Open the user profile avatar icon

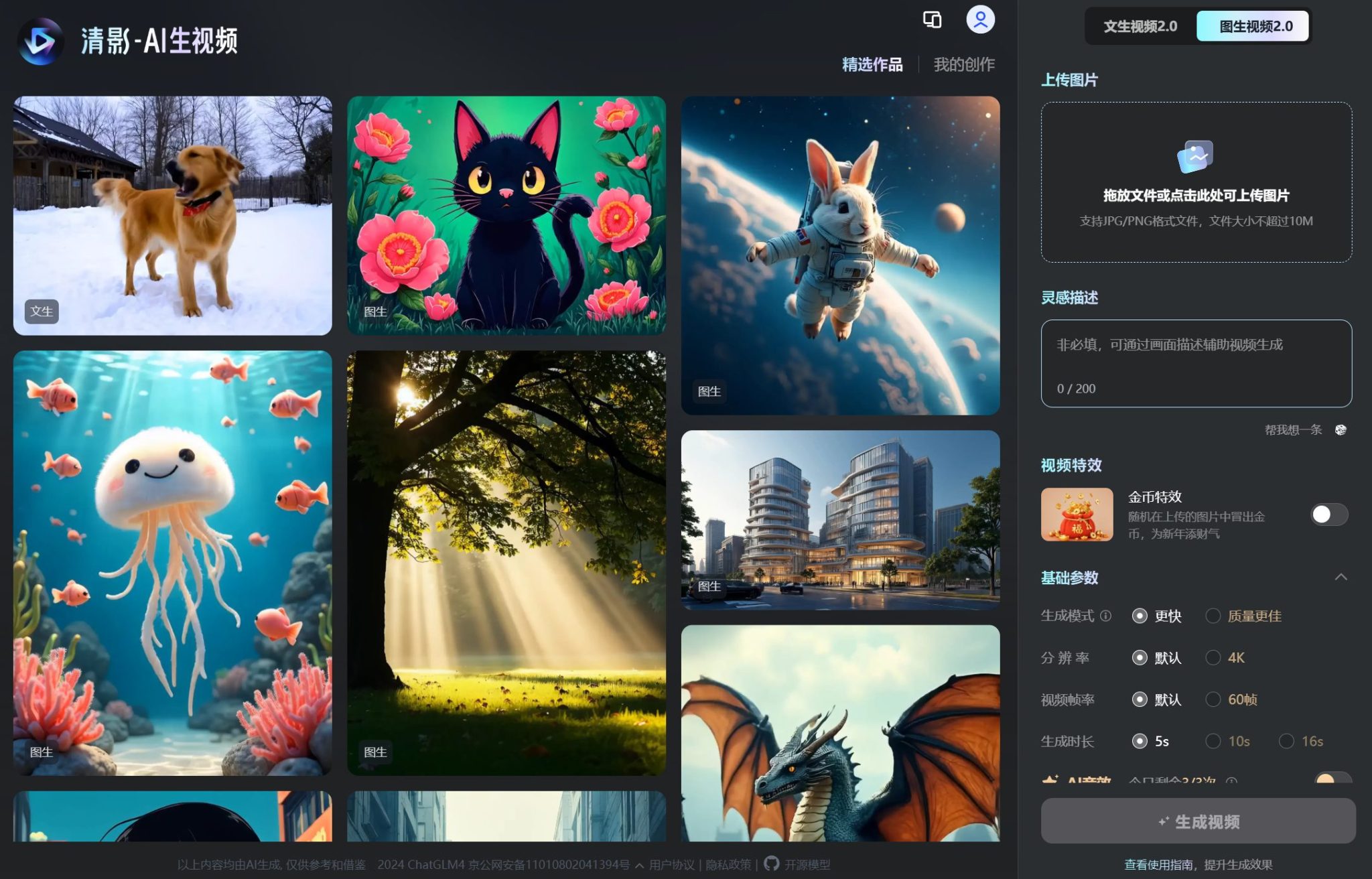[980, 19]
